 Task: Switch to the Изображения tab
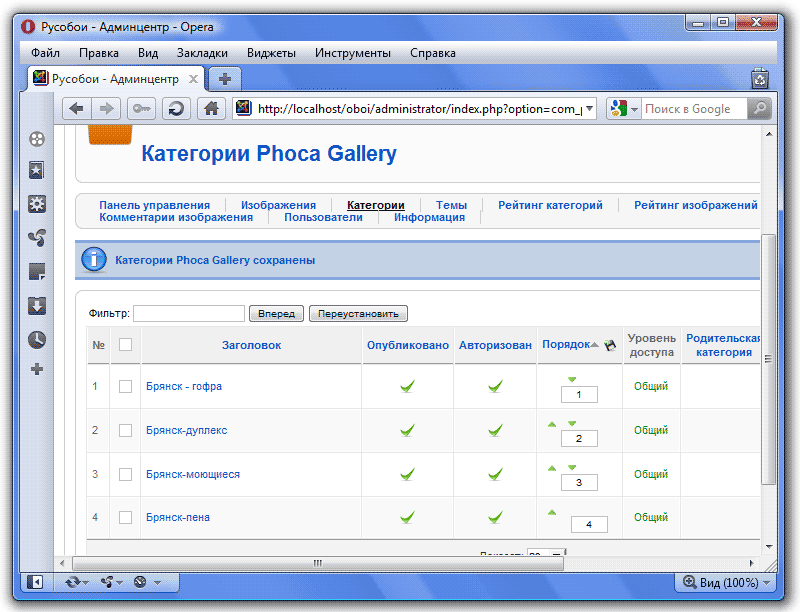point(278,205)
